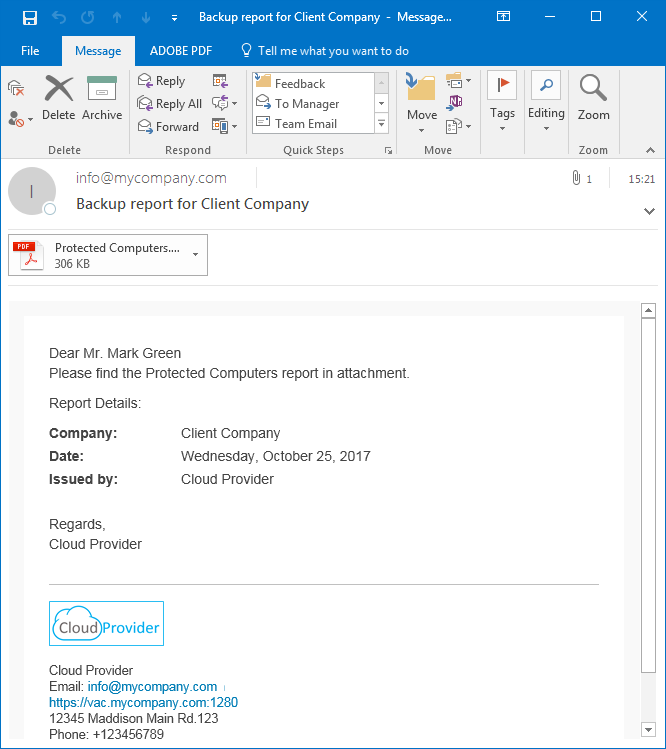The image size is (666, 749).
Task: Archive the backup report message
Action: click(x=102, y=98)
